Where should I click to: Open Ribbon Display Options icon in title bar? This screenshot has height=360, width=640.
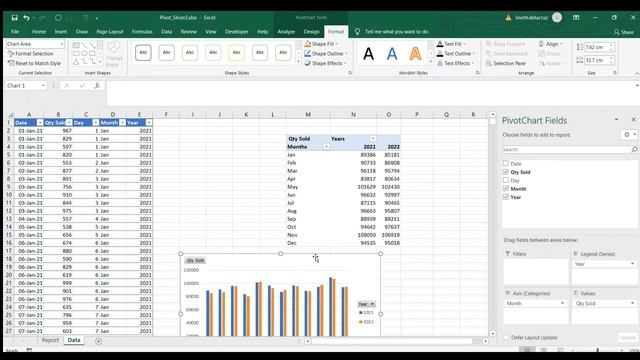tap(576, 18)
